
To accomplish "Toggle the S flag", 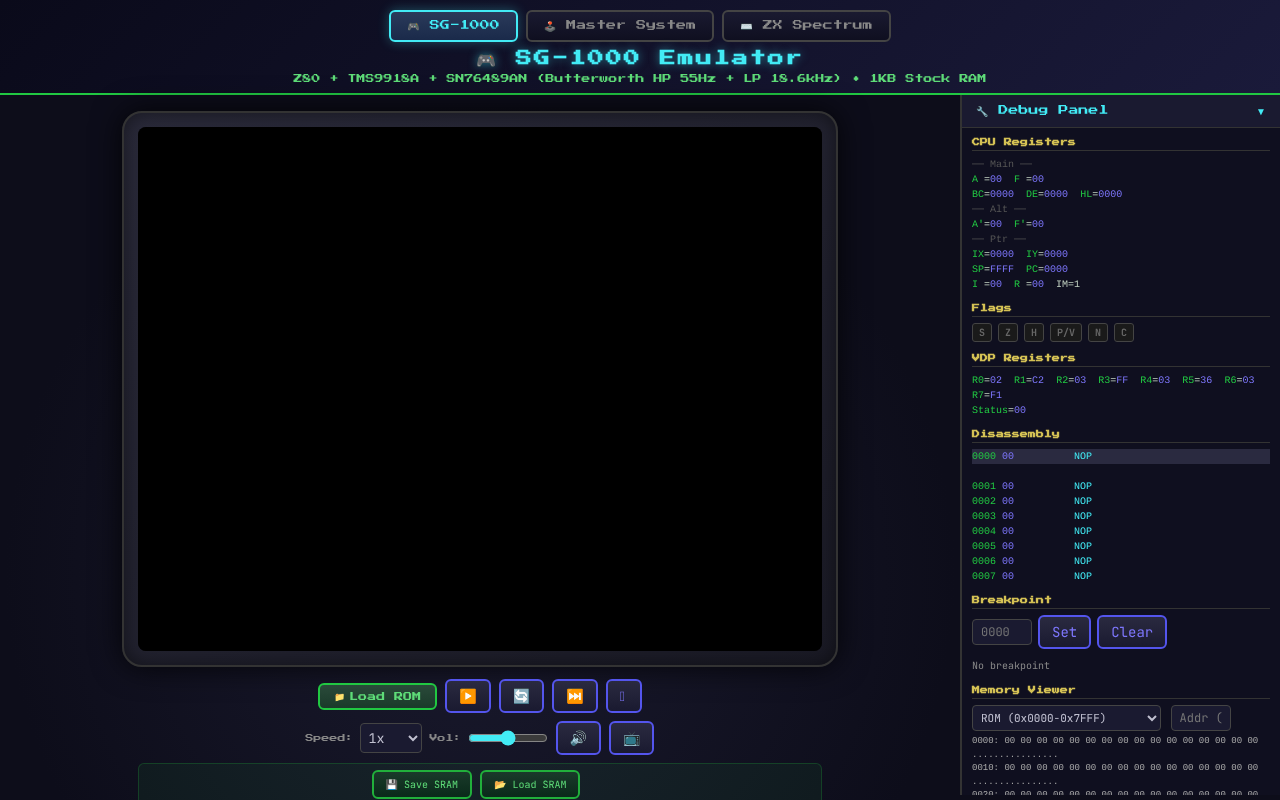I will click(982, 333).
